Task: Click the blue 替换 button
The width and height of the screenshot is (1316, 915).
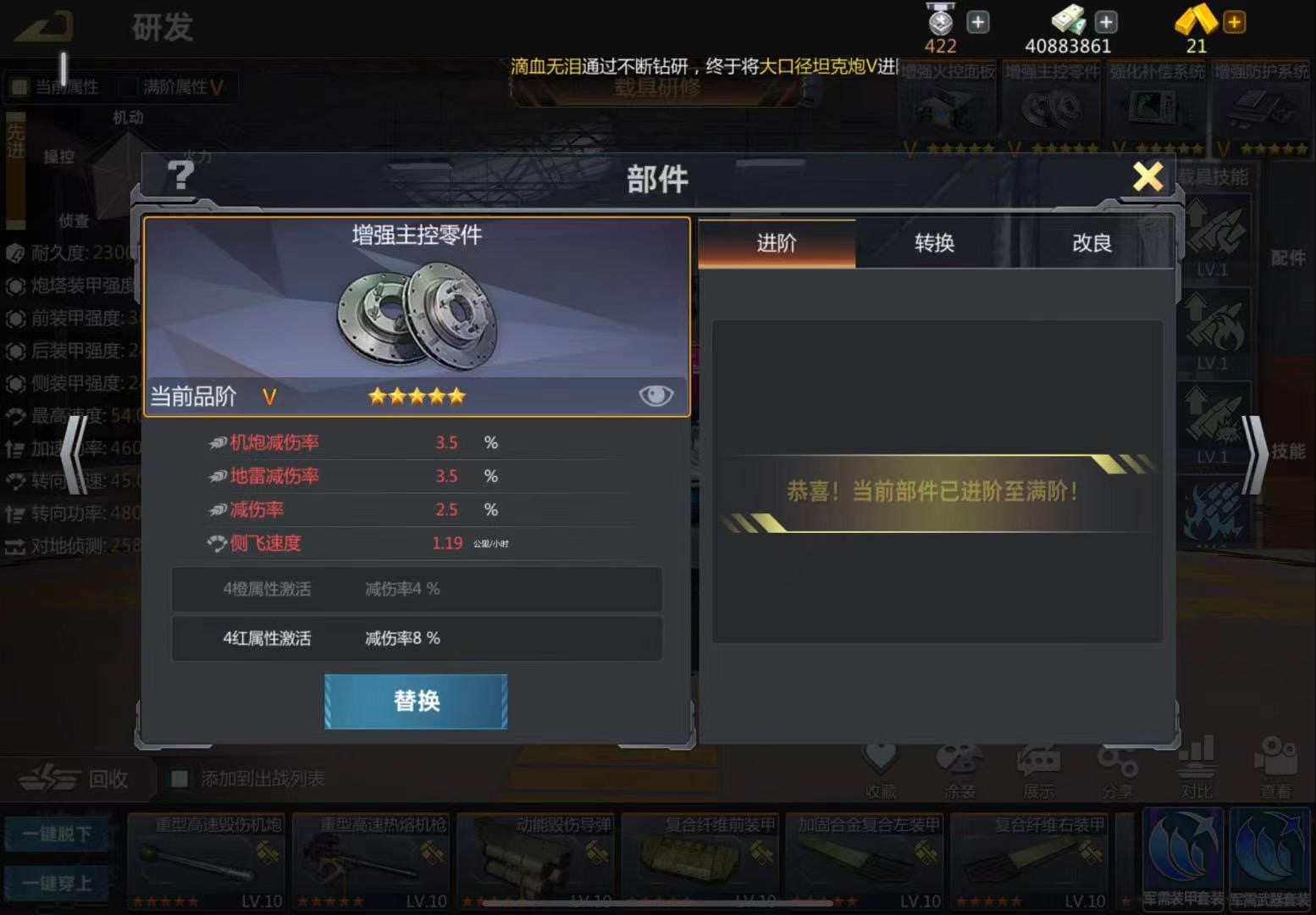Action: tap(416, 701)
